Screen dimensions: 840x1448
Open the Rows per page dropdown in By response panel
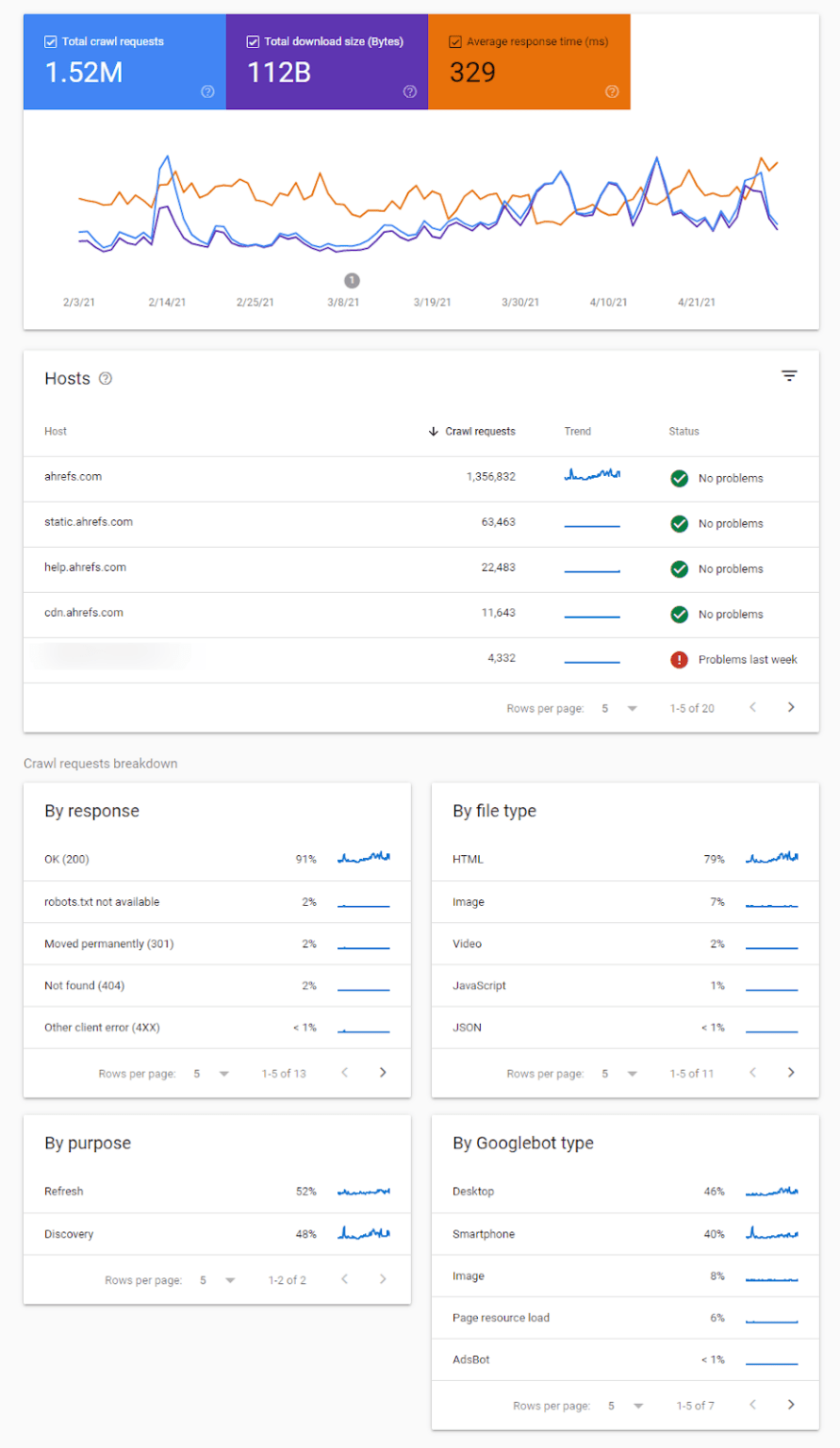[x=223, y=1073]
